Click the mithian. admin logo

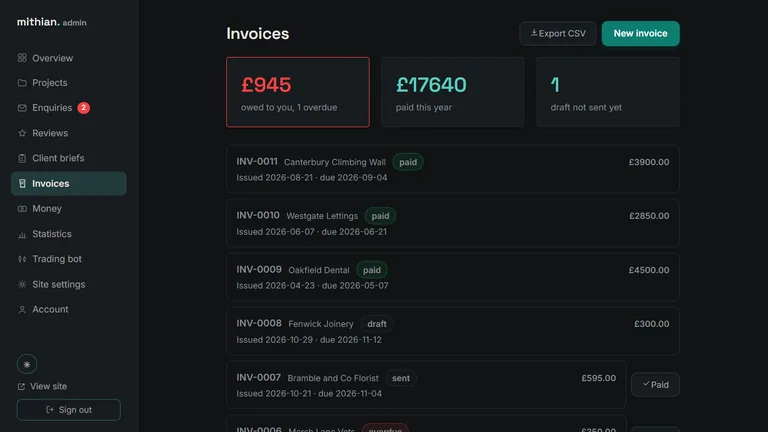(x=51, y=22)
